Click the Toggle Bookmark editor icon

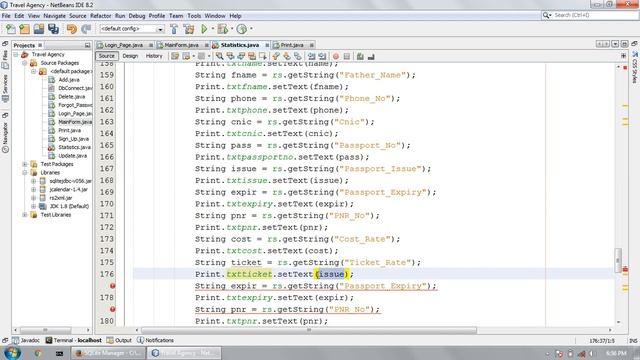298,56
